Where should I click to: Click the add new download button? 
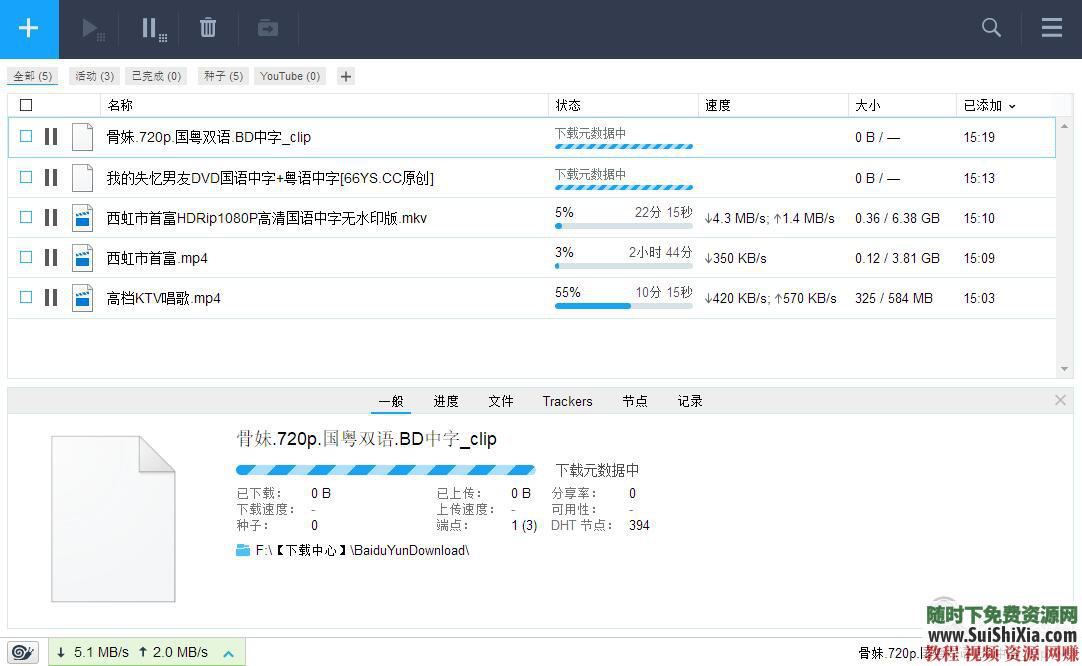point(28,28)
